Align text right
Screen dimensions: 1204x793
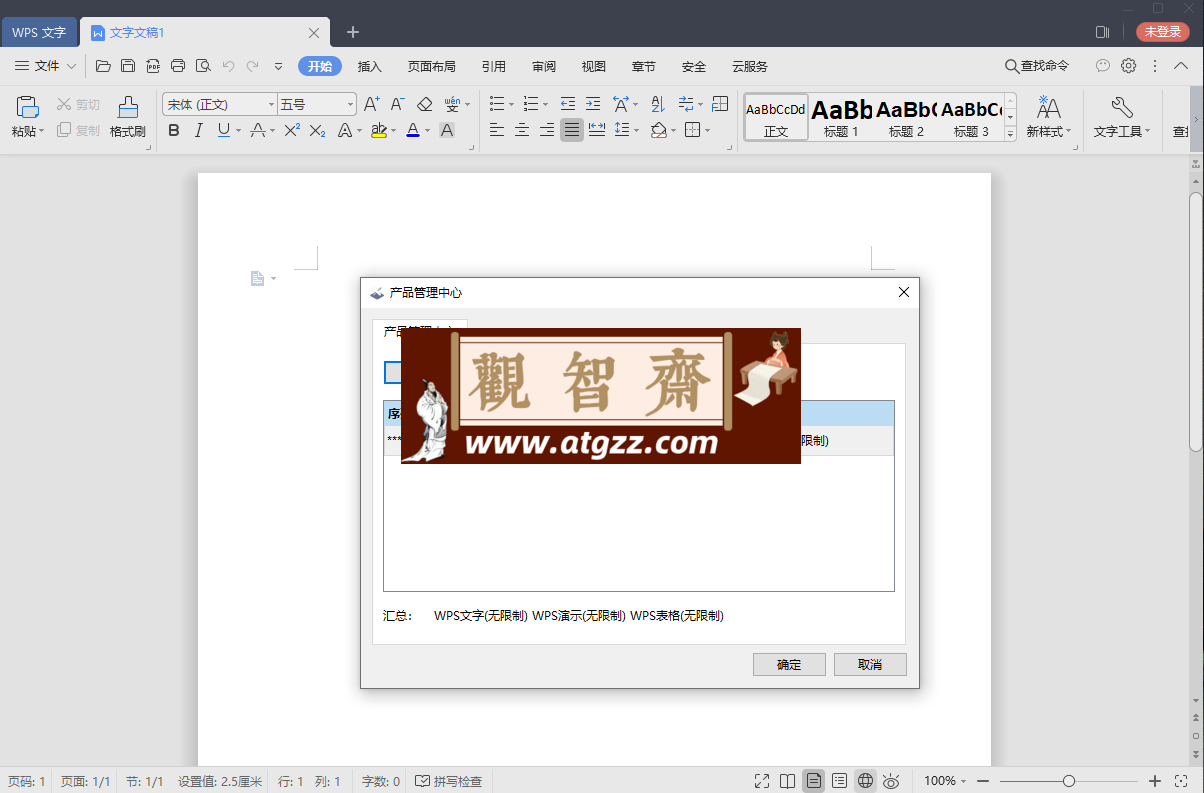[547, 130]
